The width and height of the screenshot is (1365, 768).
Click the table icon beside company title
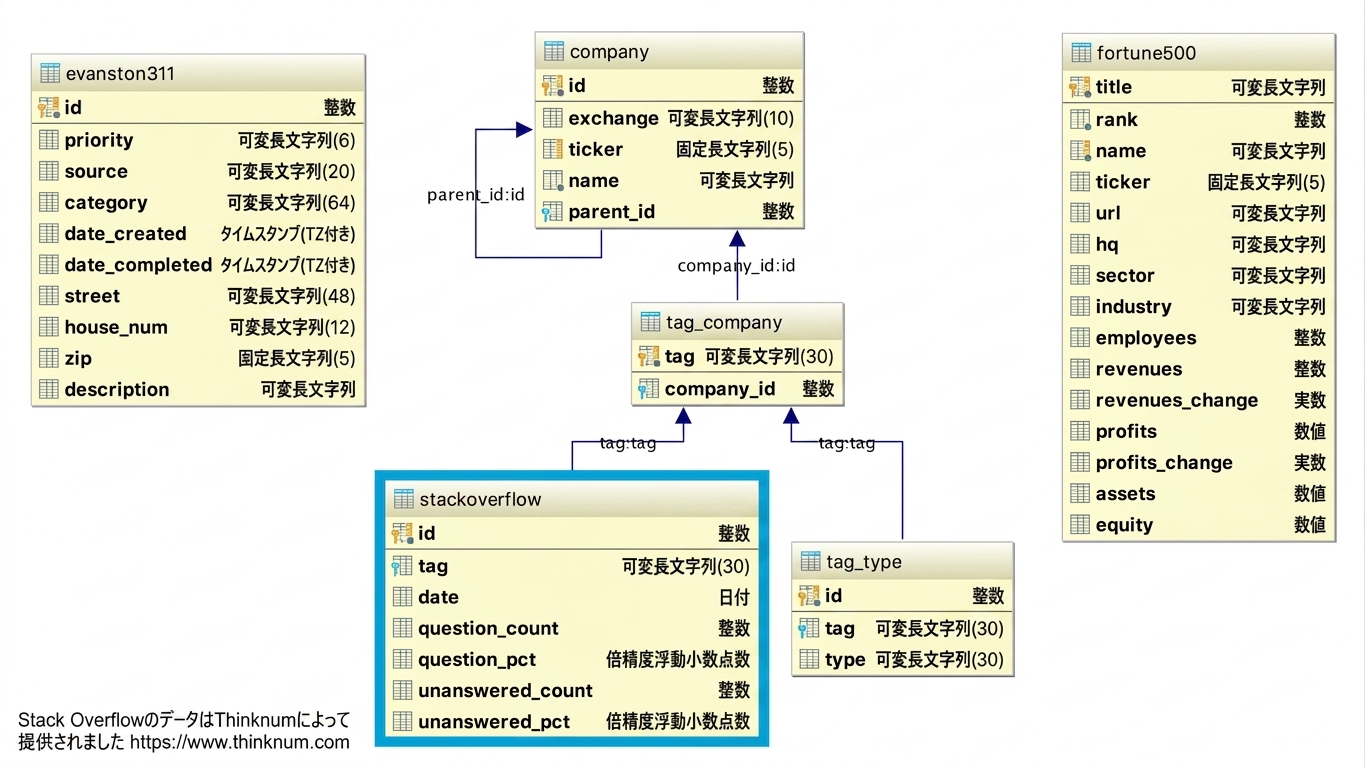pos(554,52)
